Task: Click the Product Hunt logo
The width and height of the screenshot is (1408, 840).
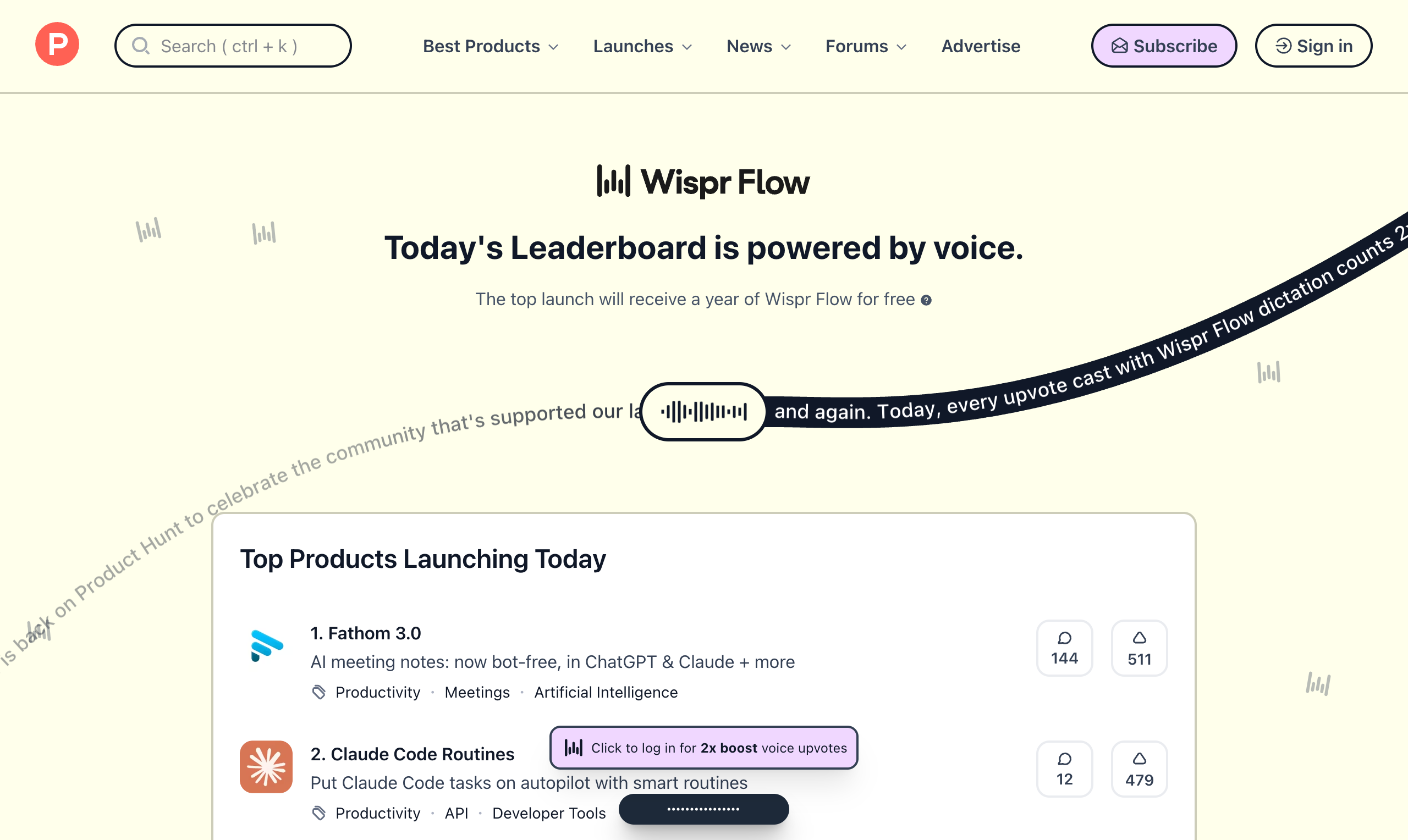Action: (x=57, y=45)
